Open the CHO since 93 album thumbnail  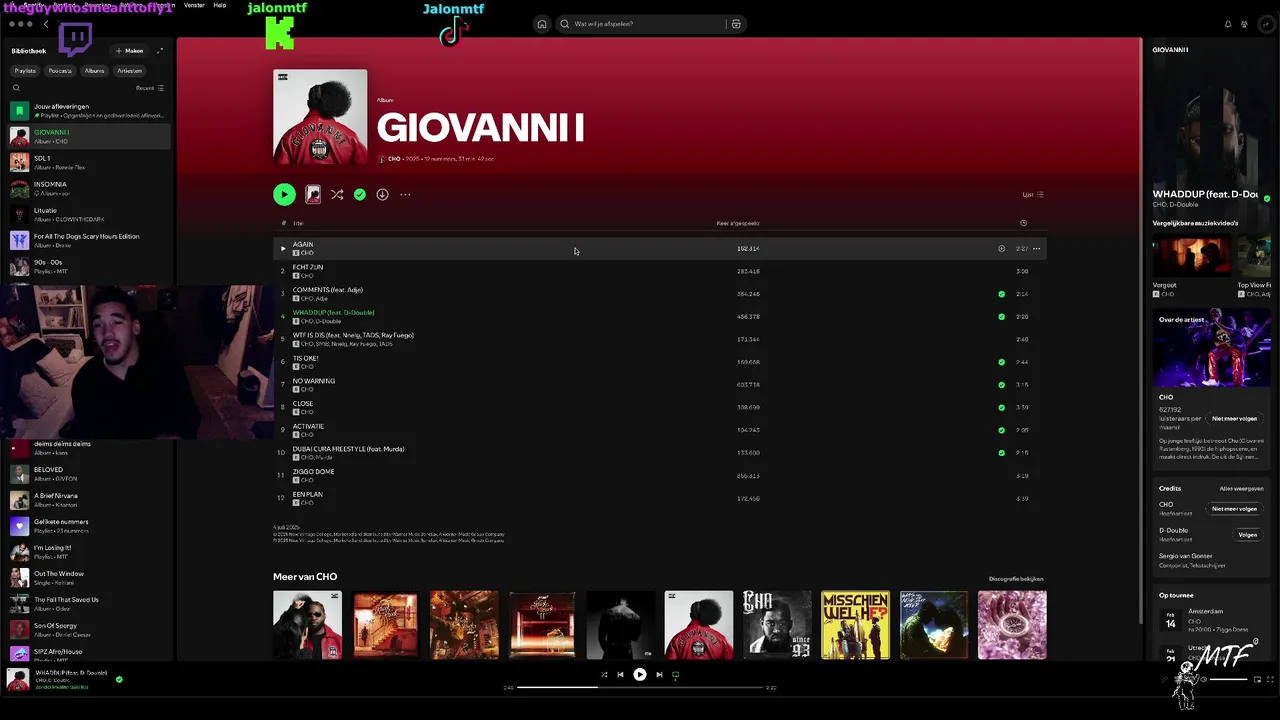[x=777, y=625]
